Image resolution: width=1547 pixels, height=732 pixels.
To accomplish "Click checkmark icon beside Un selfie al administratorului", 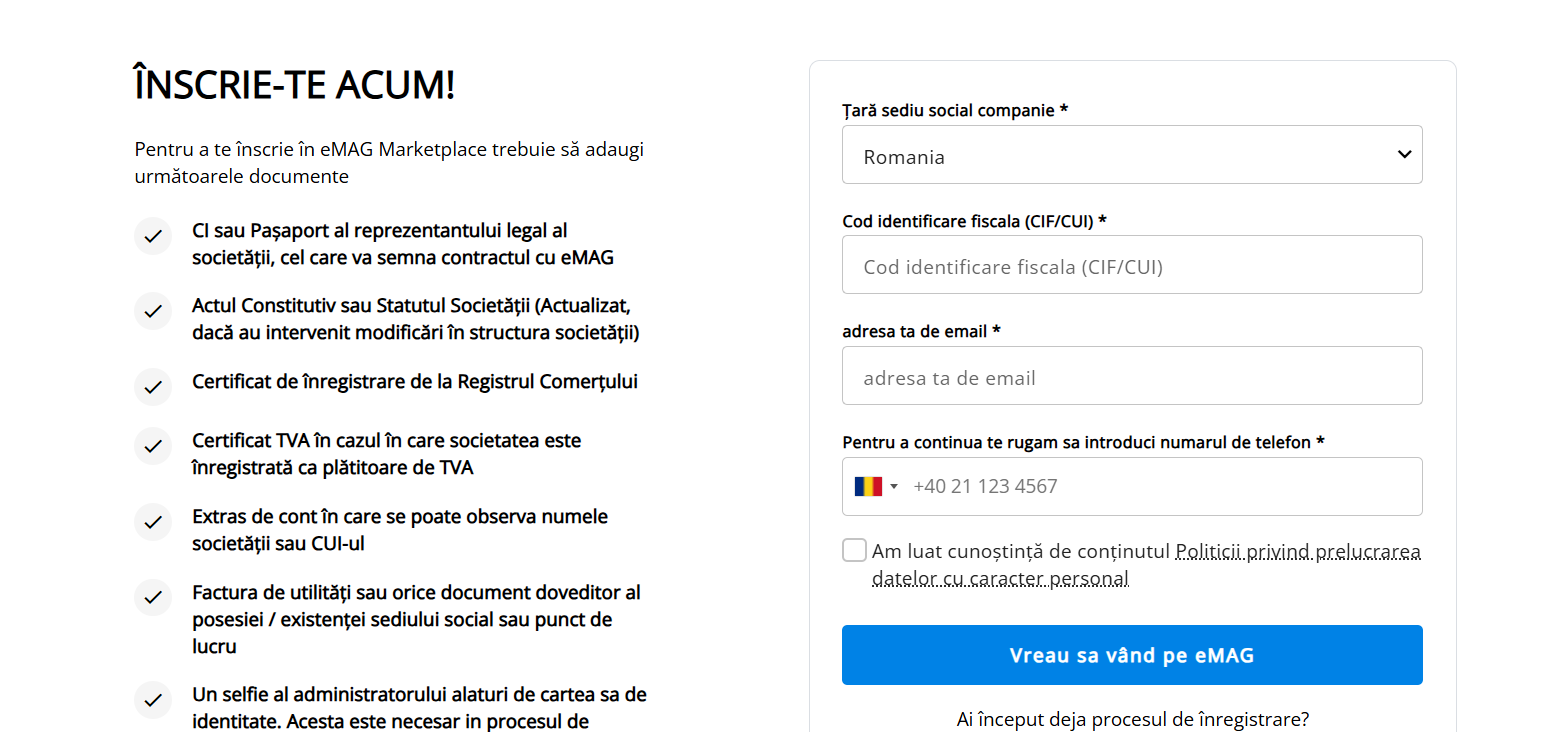I will [x=153, y=700].
